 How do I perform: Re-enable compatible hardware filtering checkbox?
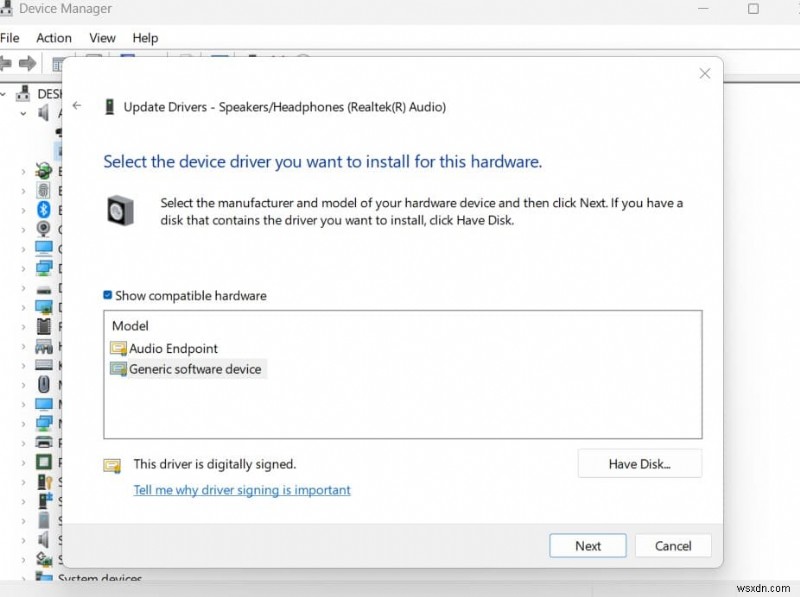pyautogui.click(x=109, y=295)
